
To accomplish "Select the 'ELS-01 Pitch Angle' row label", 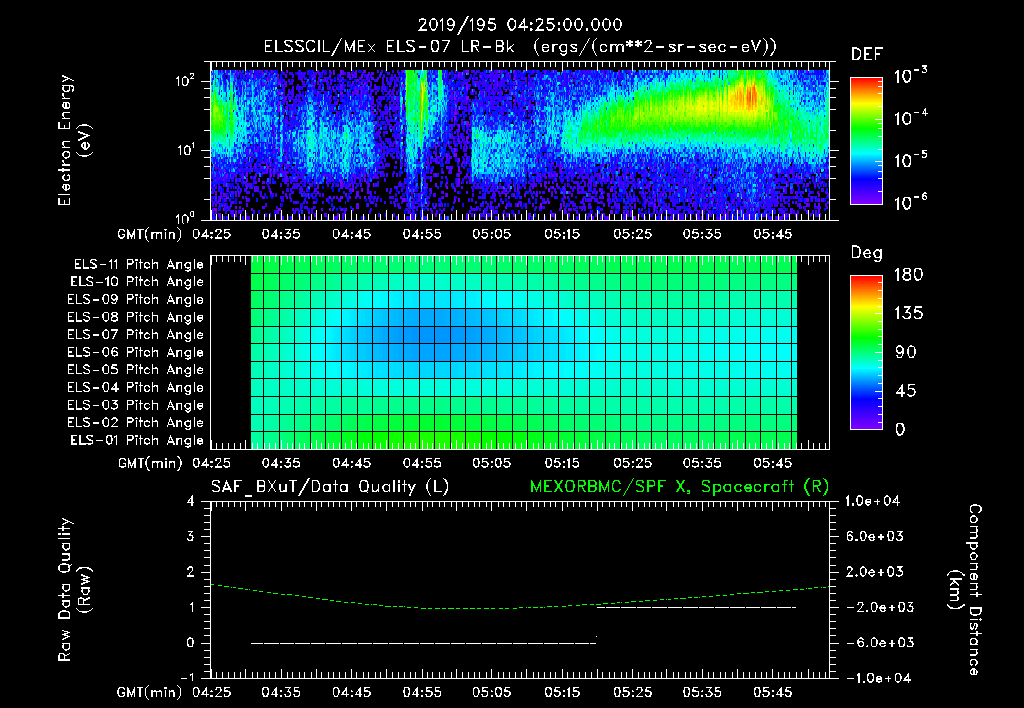I will [x=137, y=440].
